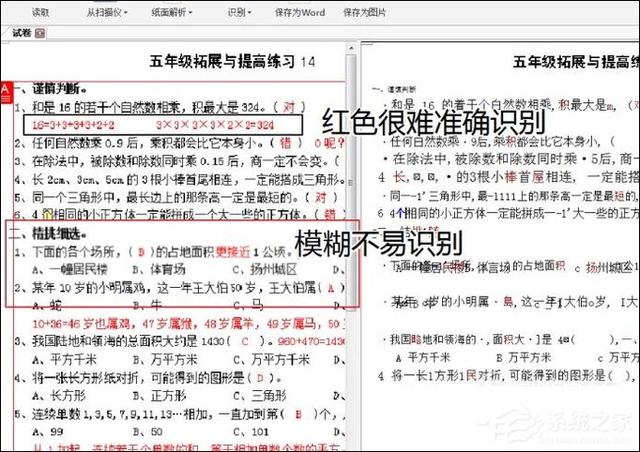Click line 某年 10 岁的小明属鸡 in left pane

click(x=180, y=288)
